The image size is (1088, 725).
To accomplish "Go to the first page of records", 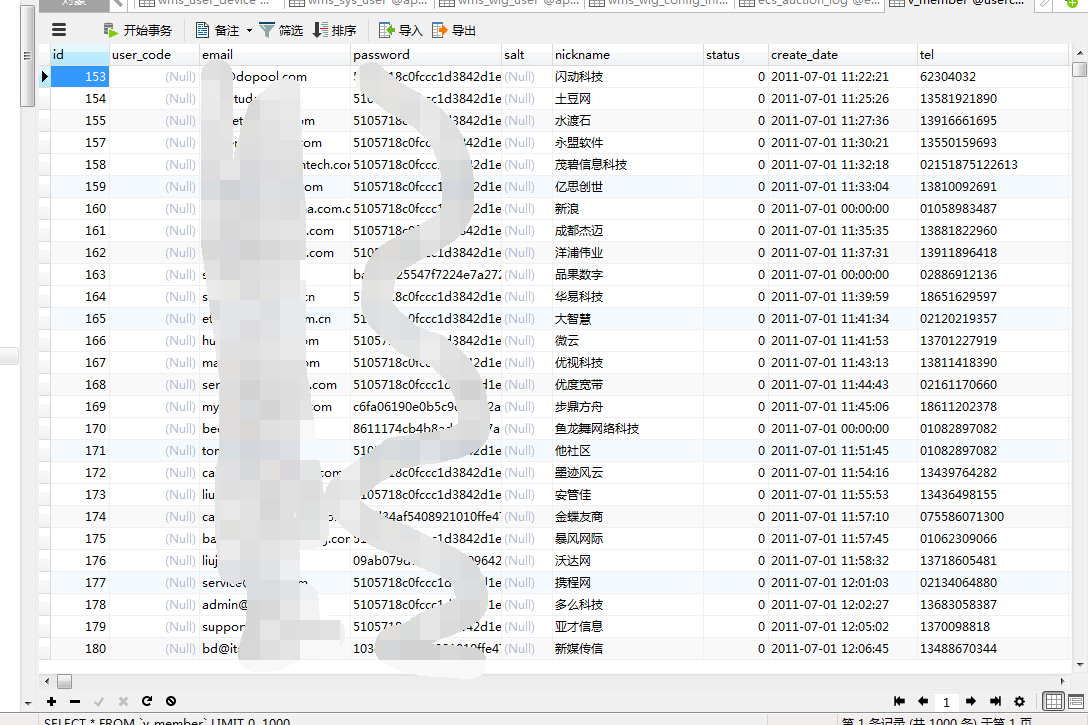I will click(x=899, y=701).
